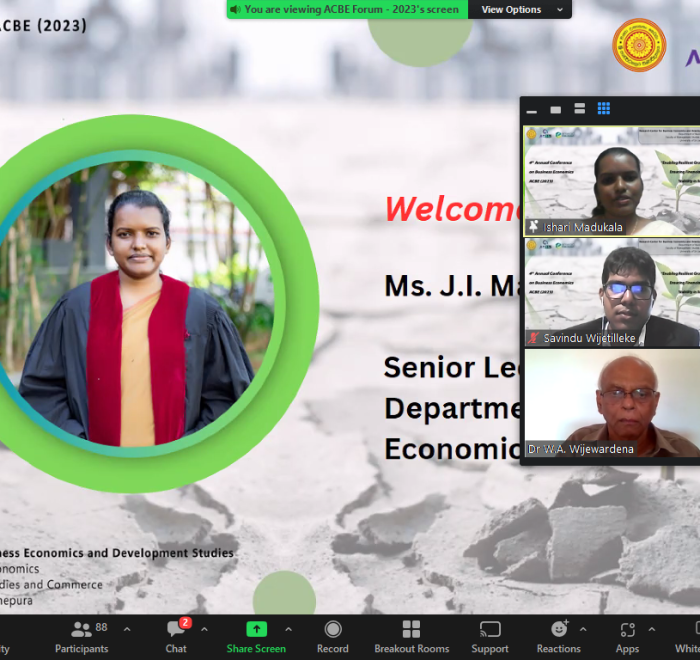Image resolution: width=700 pixels, height=660 pixels.
Task: Switch video panel to single-speaker view
Action: click(x=555, y=109)
